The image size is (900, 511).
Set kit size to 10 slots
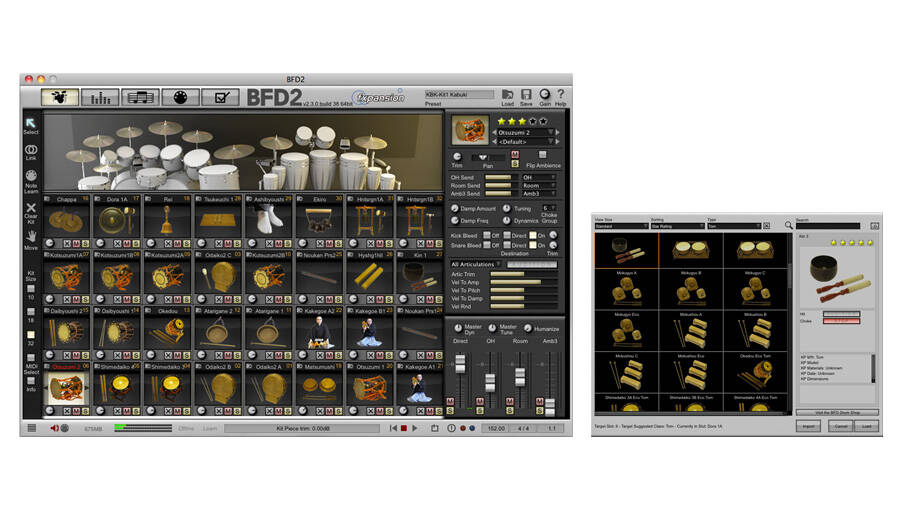(31, 289)
